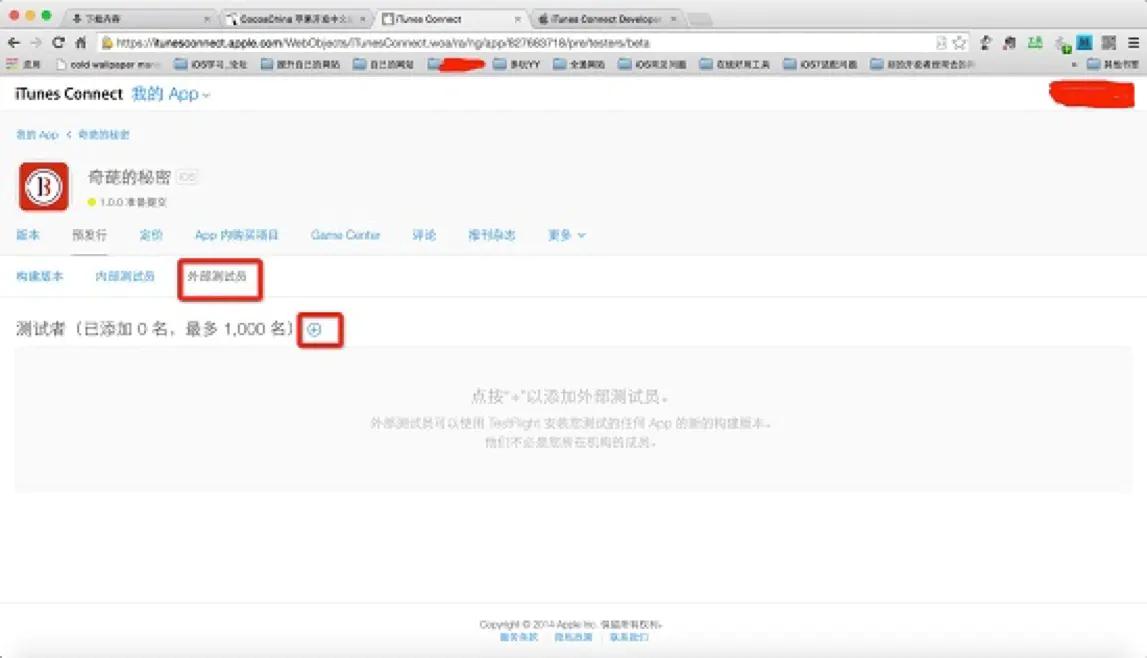Open the App 内购买项目 tab
This screenshot has width=1147, height=658.
tap(236, 235)
